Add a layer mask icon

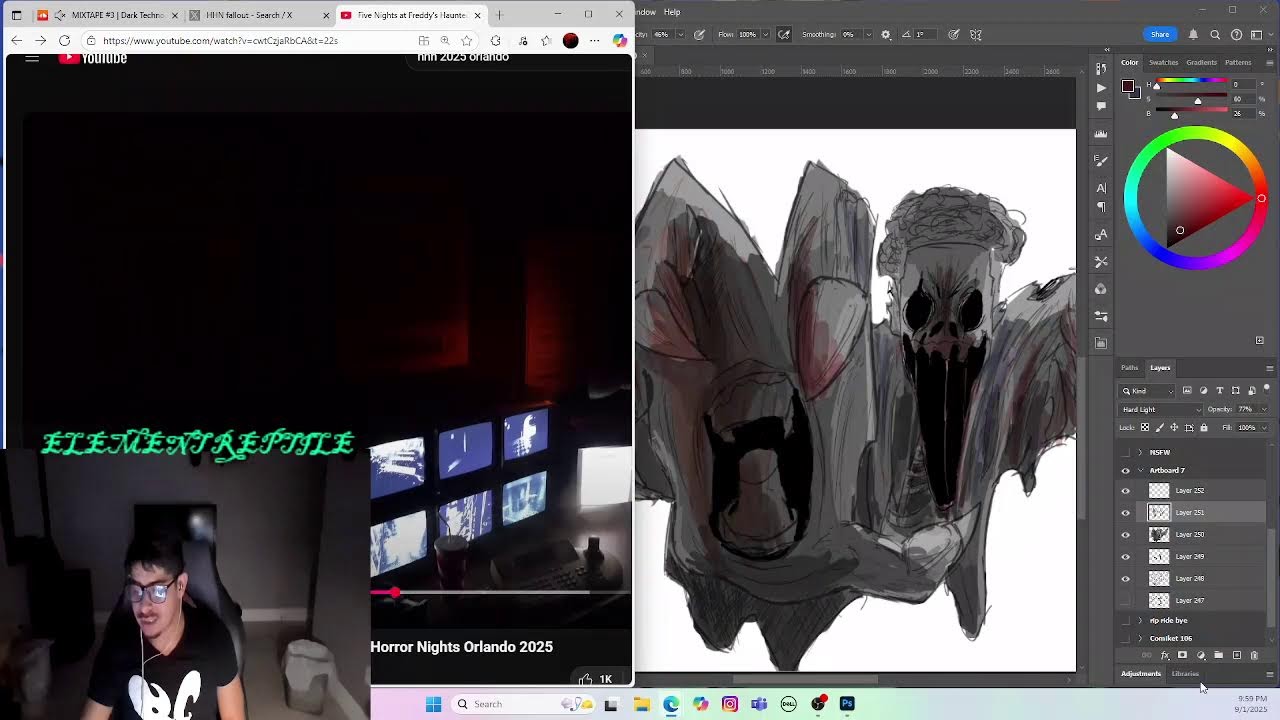pyautogui.click(x=1182, y=656)
